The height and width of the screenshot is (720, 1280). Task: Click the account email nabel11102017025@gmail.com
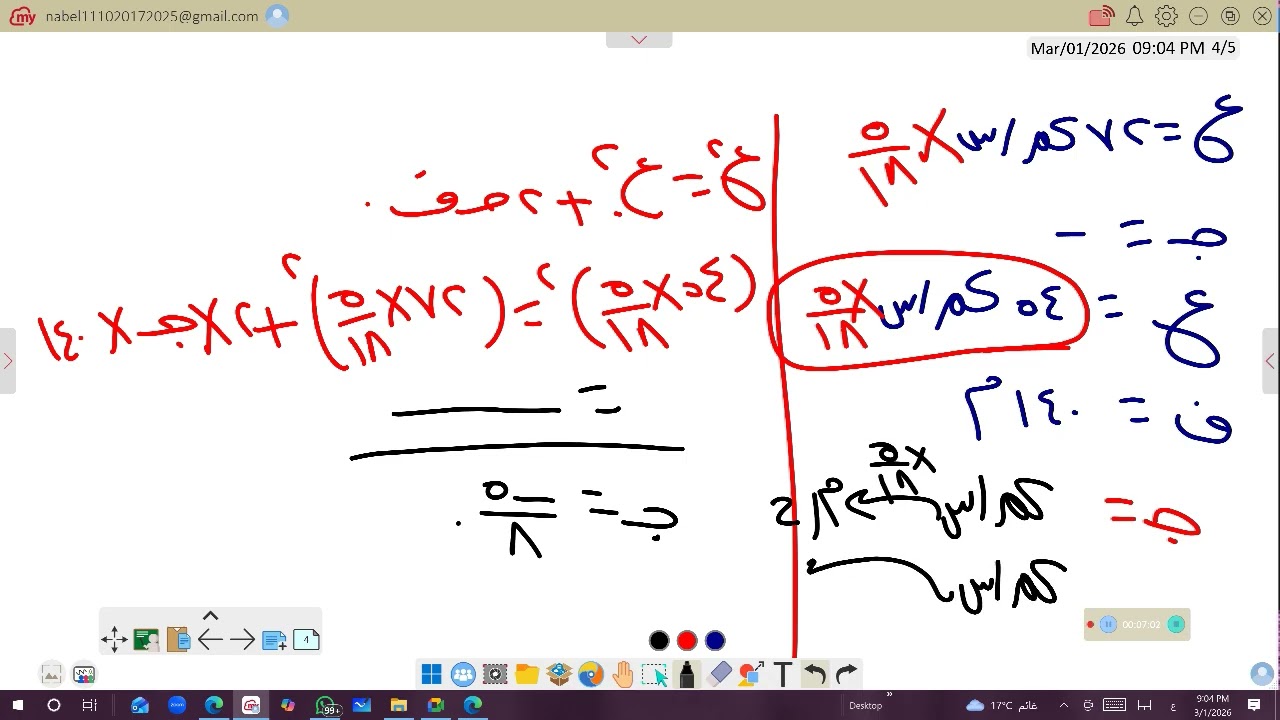[151, 16]
